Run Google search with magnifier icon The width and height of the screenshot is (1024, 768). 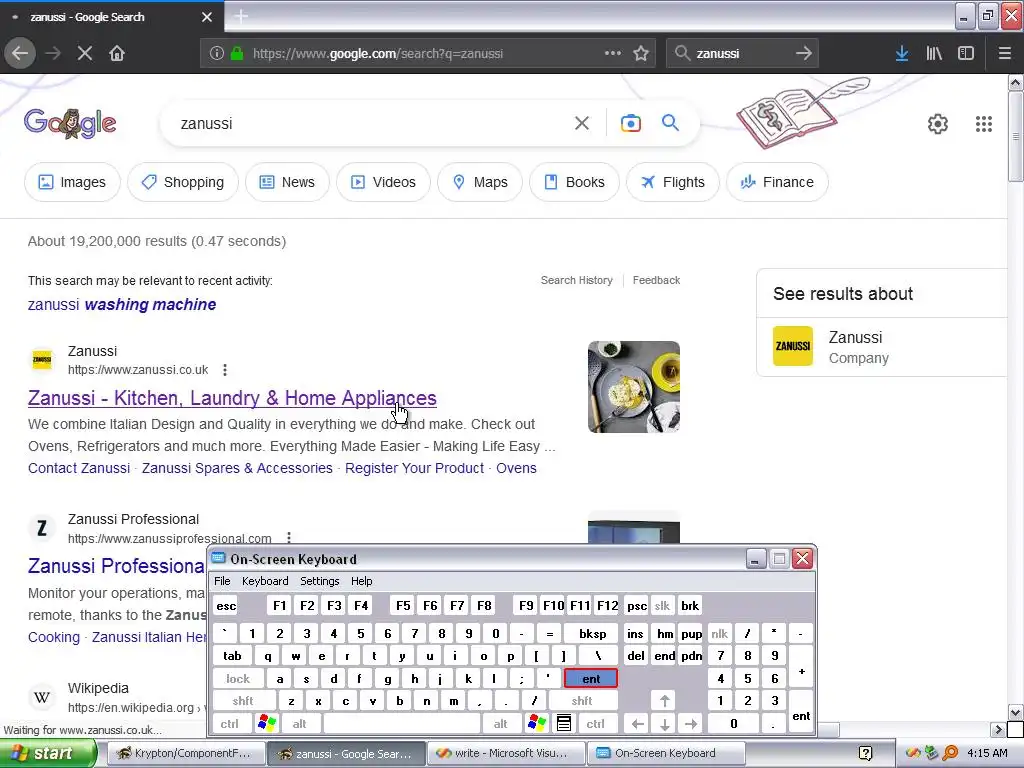670,122
